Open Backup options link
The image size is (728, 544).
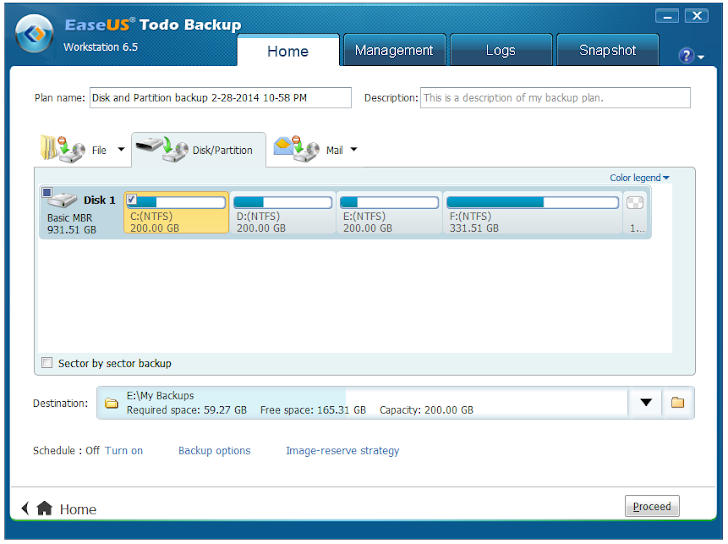tap(214, 451)
